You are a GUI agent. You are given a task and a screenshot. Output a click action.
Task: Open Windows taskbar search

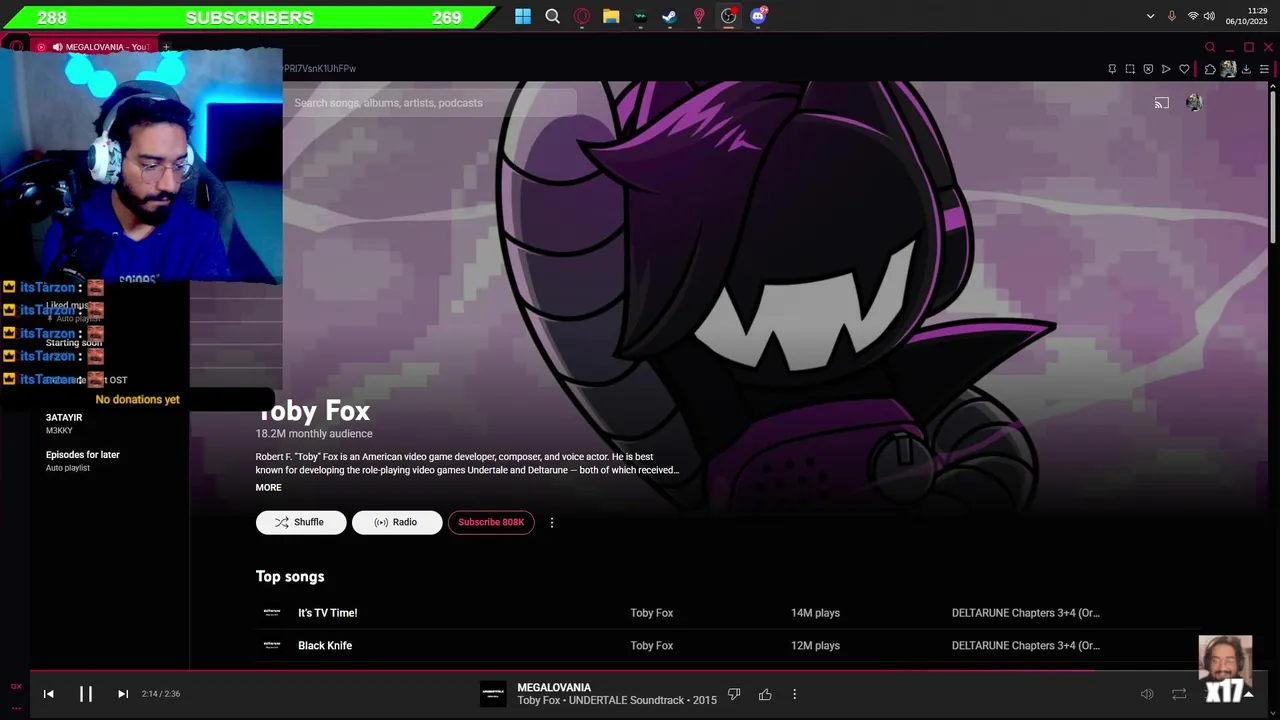pyautogui.click(x=552, y=16)
